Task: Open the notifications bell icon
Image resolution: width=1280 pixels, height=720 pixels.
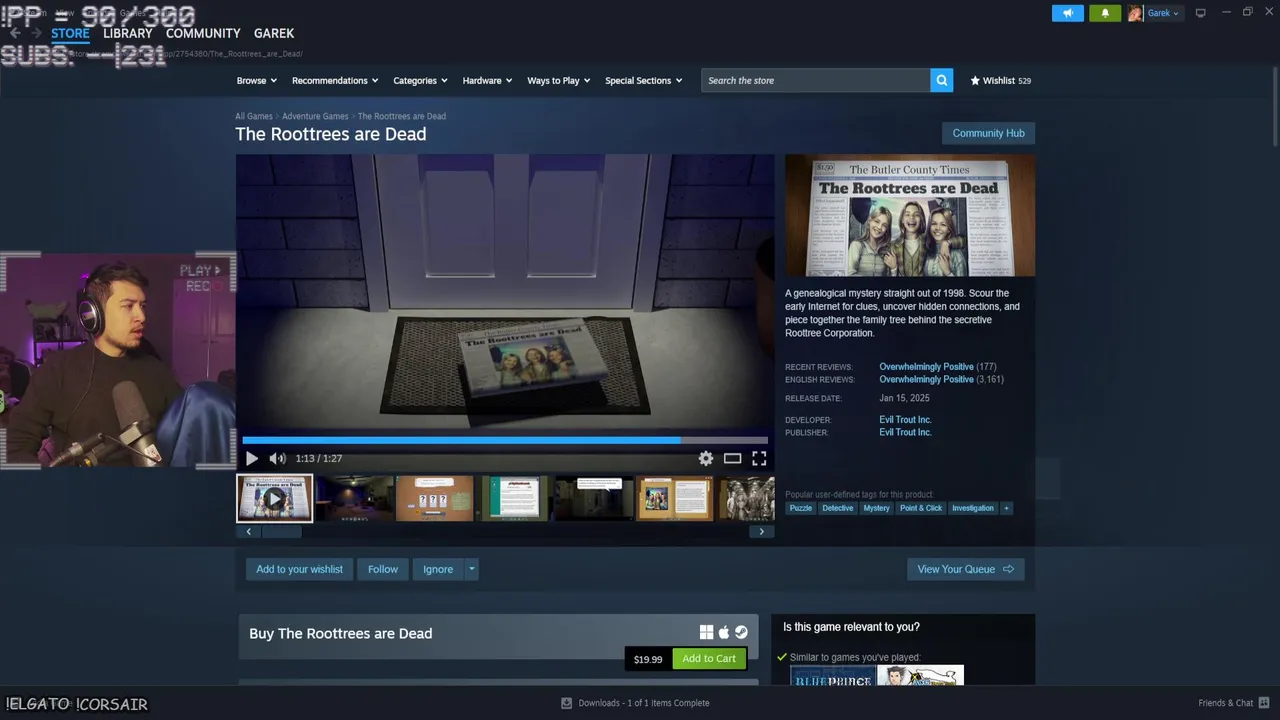Action: [x=1105, y=13]
